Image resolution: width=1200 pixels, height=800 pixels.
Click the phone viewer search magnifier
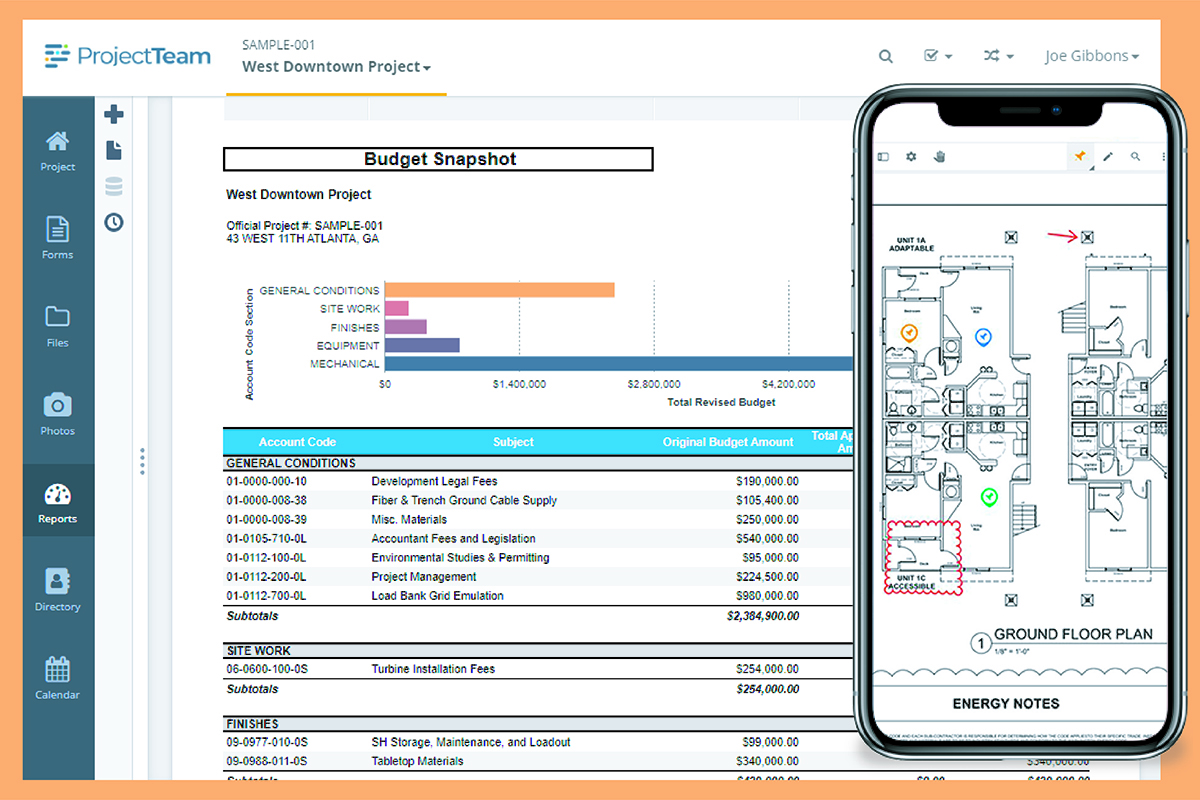coord(1136,157)
